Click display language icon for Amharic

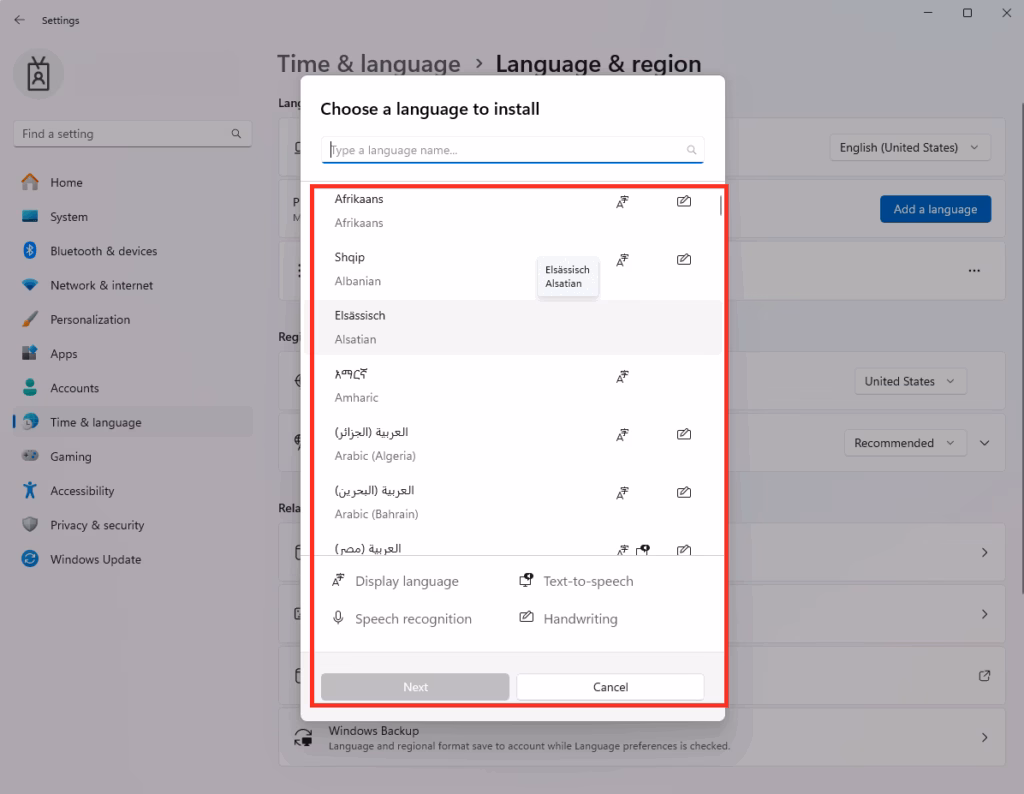[x=622, y=377]
